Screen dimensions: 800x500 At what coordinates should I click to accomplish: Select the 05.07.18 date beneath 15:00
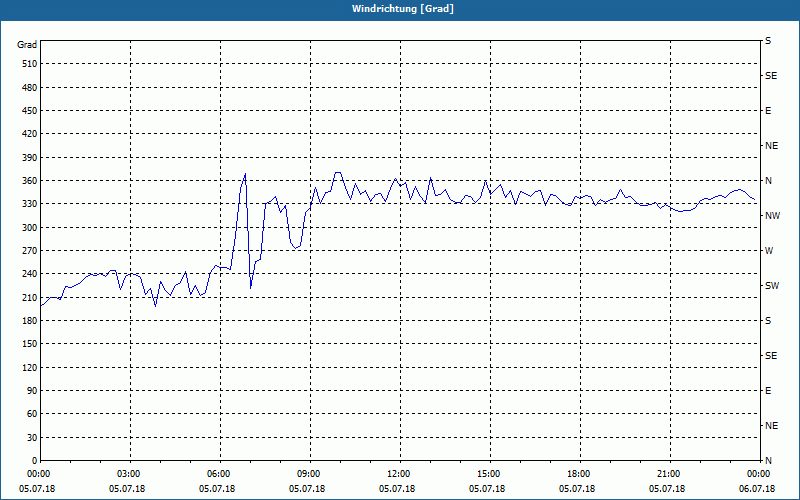tap(487, 489)
